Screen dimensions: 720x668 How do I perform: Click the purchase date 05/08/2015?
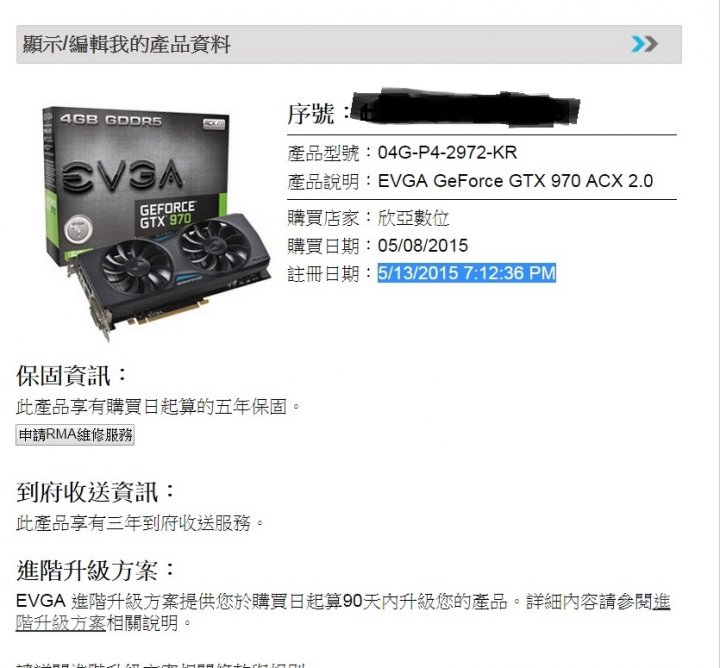tap(422, 246)
